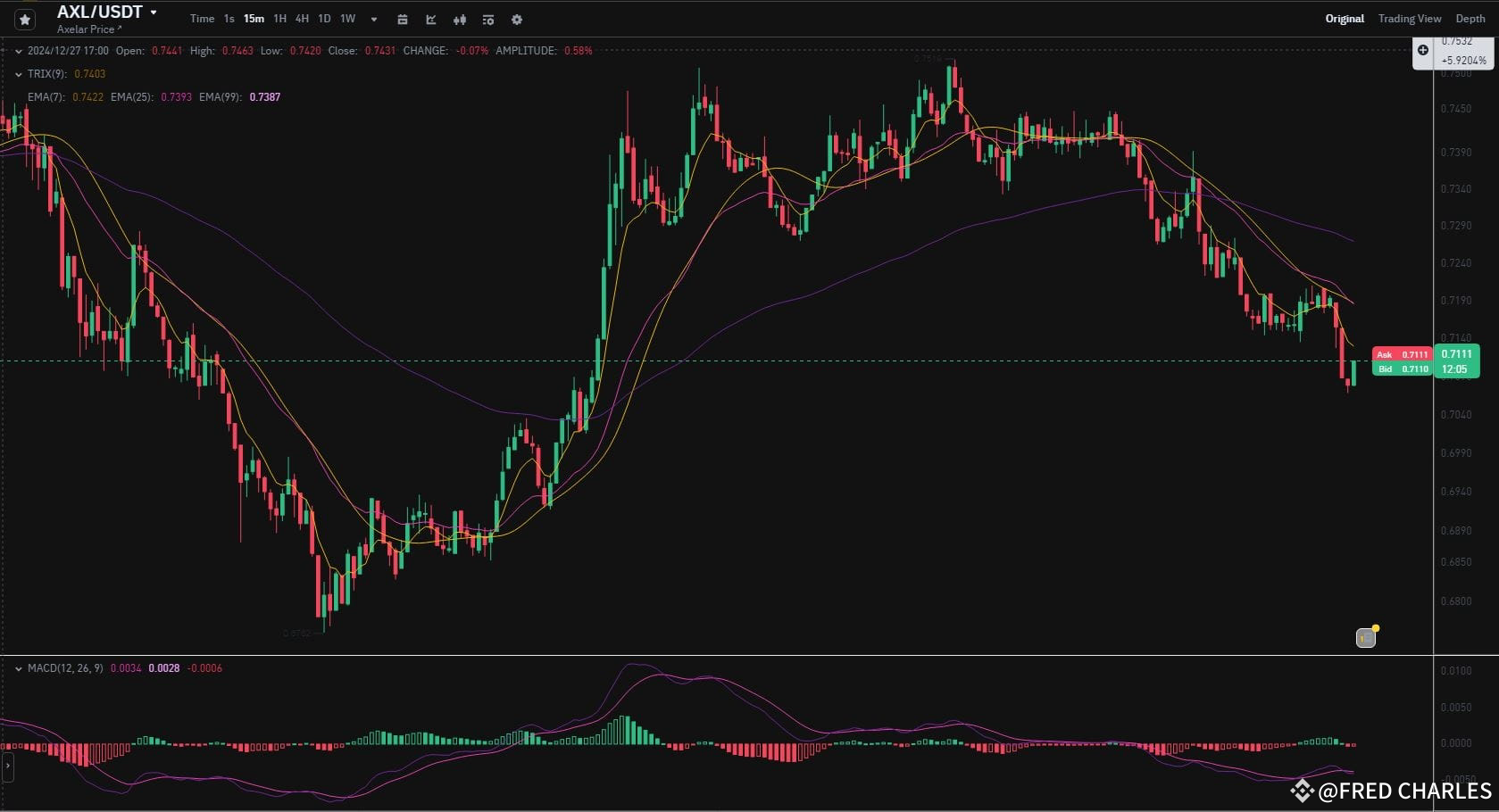Click the MACD histogram value -0.0006
This screenshot has height=812, width=1499.
(204, 668)
